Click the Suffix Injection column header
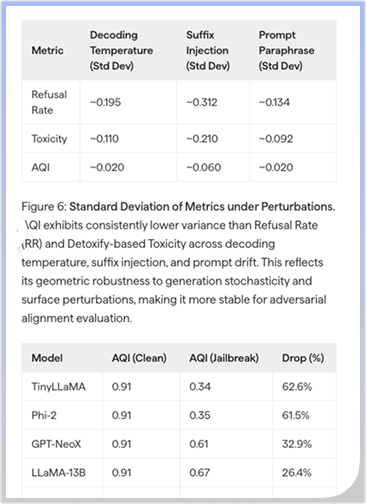366x504 pixels. pyautogui.click(x=208, y=50)
